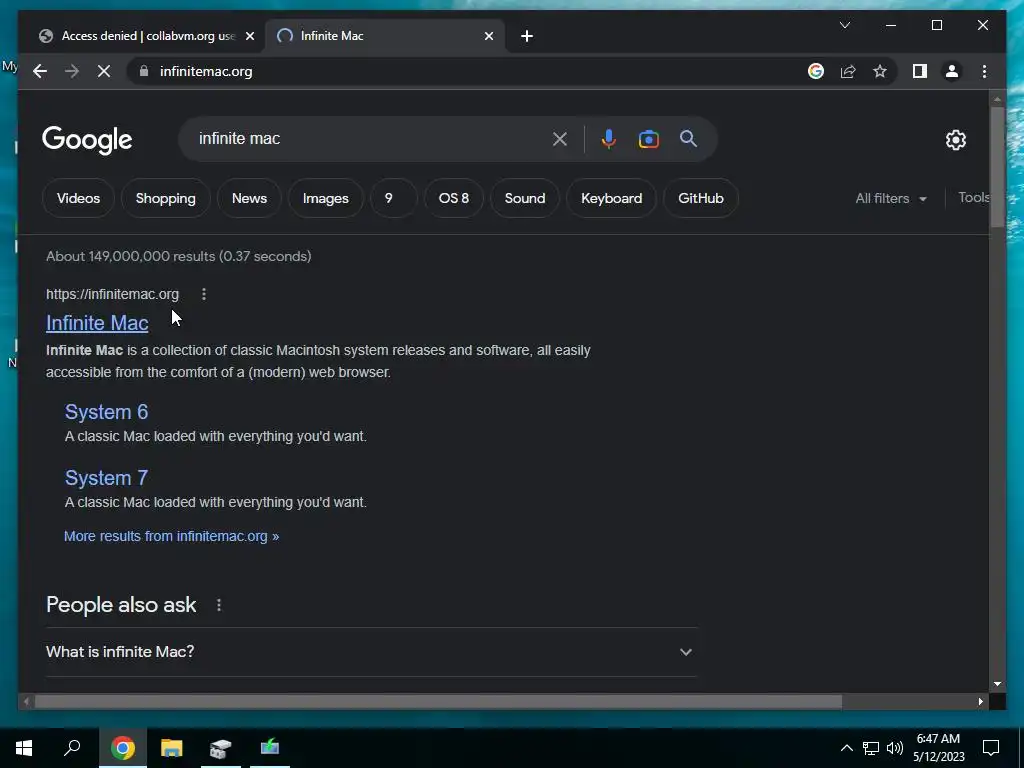
Task: Open a new tab with plus button
Action: pos(527,37)
